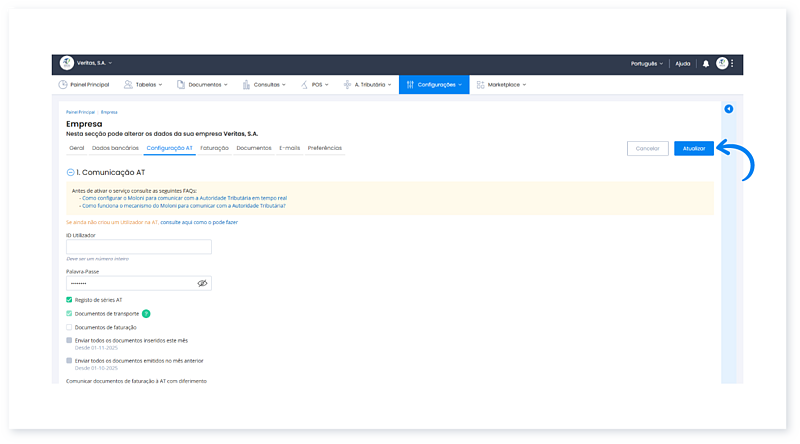Screen dimensions: 800x444
Task: Open the user avatar menu
Action: click(722, 63)
